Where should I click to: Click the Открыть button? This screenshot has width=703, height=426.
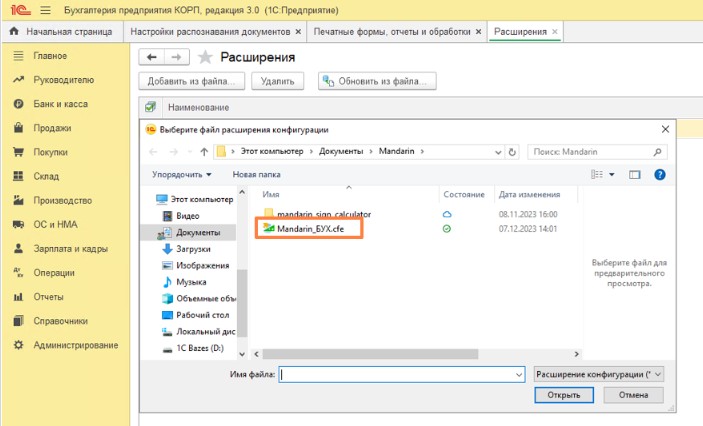[x=564, y=395]
